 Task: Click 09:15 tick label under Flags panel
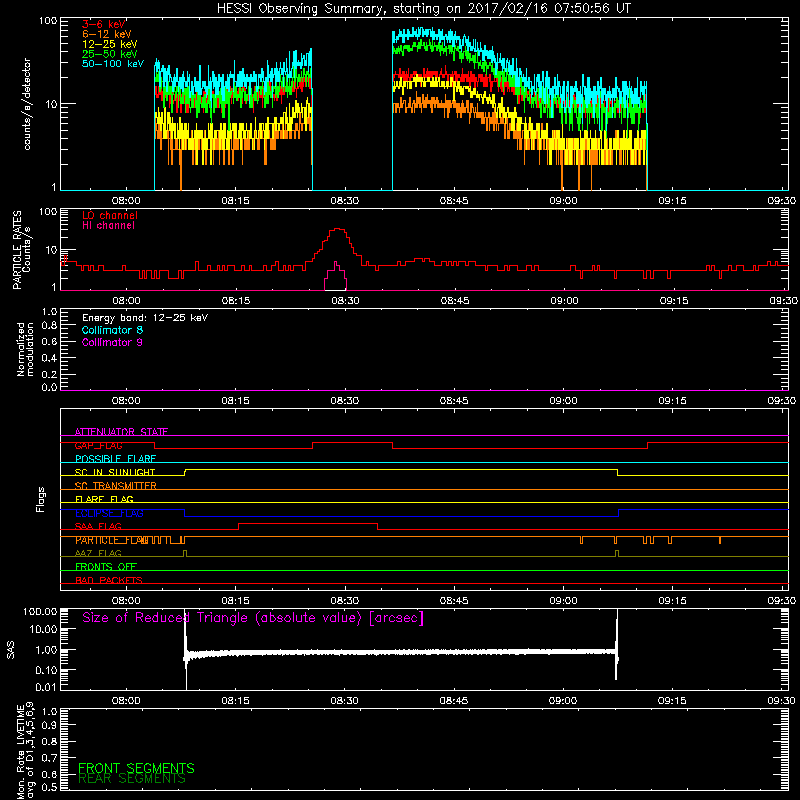(672, 601)
